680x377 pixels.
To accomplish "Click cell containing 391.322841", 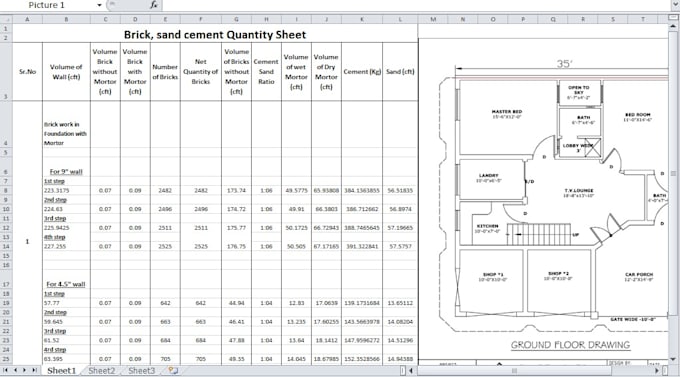I will (362, 246).
